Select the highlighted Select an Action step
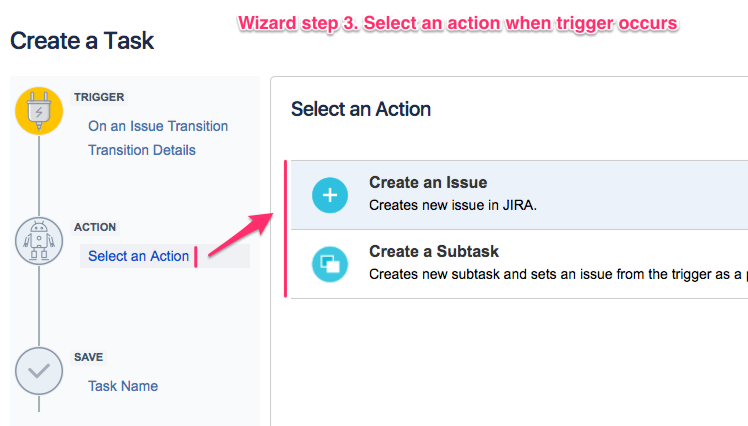 (x=139, y=256)
